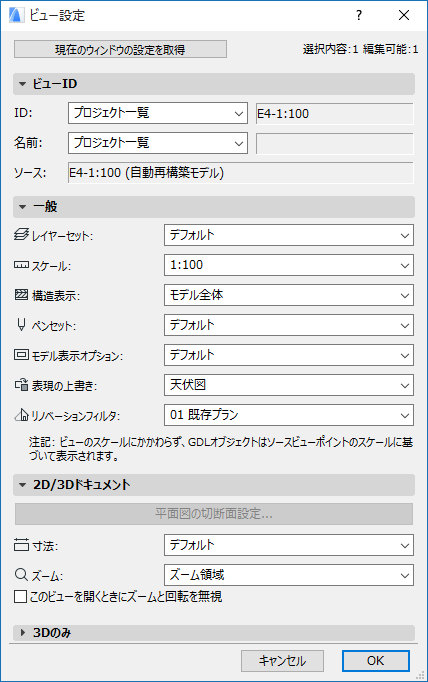The height and width of the screenshot is (682, 428).
Task: Click the graphic override icon beside 表現の上書き
Action: coord(21,385)
